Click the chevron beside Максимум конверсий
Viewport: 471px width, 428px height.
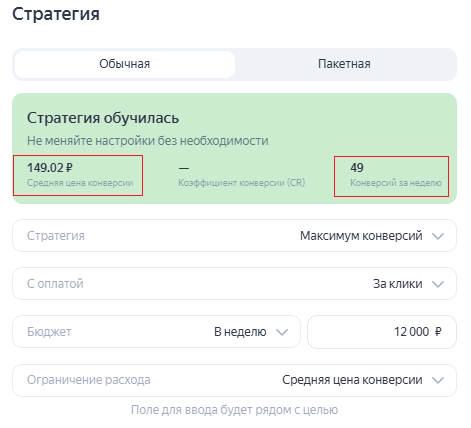(438, 236)
